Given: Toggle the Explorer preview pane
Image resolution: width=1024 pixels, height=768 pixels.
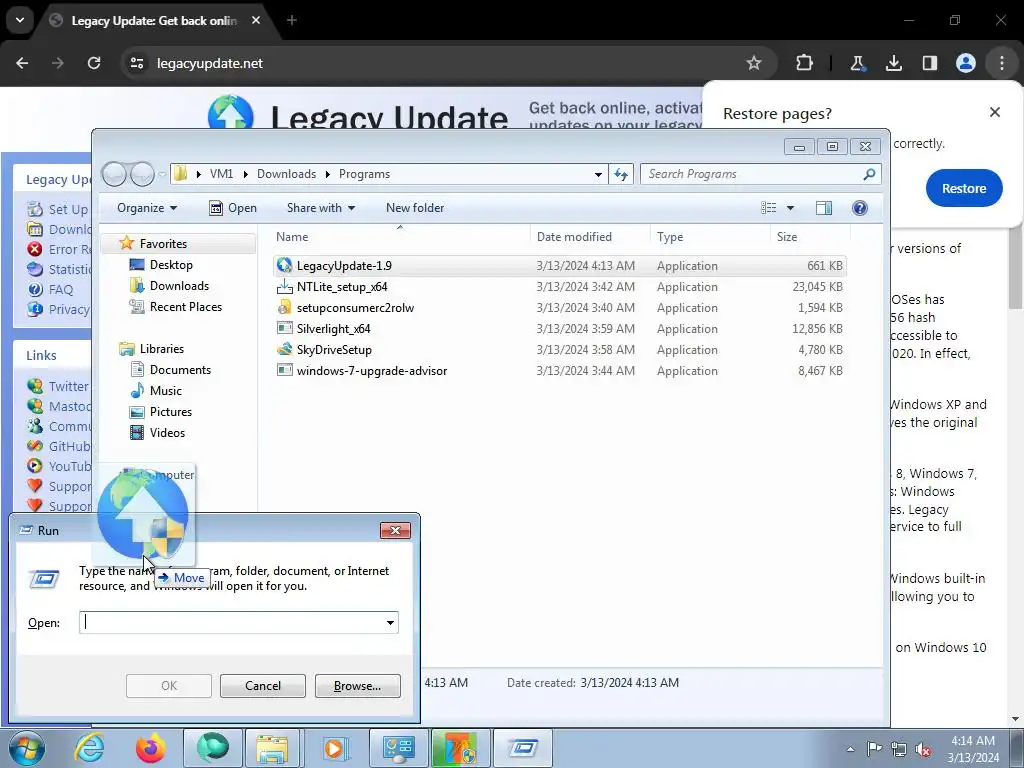Looking at the screenshot, I should click(x=824, y=208).
